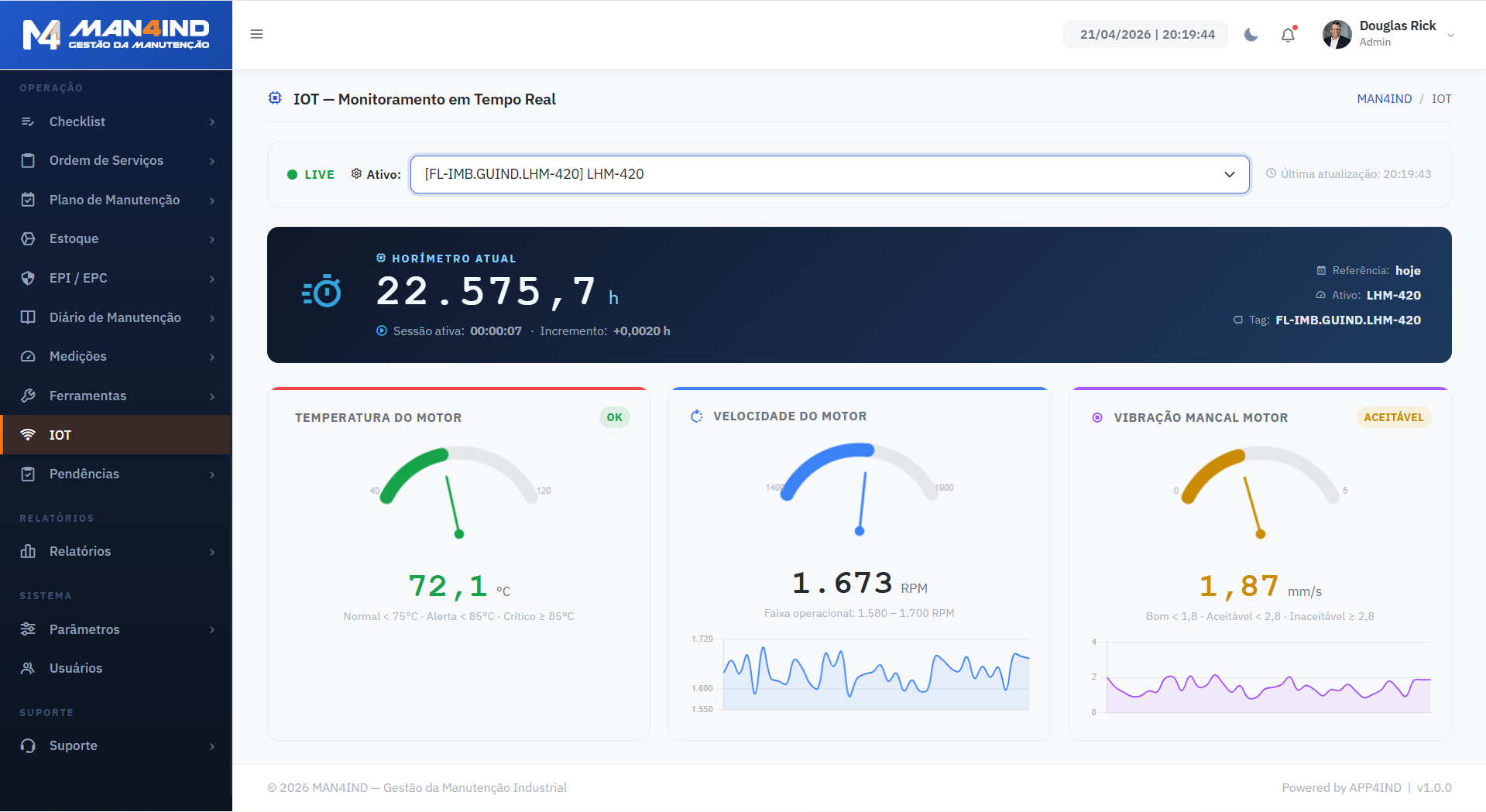Viewport: 1486px width, 812px height.
Task: Select the IOT wifi icon in sidebar
Action: [29, 434]
